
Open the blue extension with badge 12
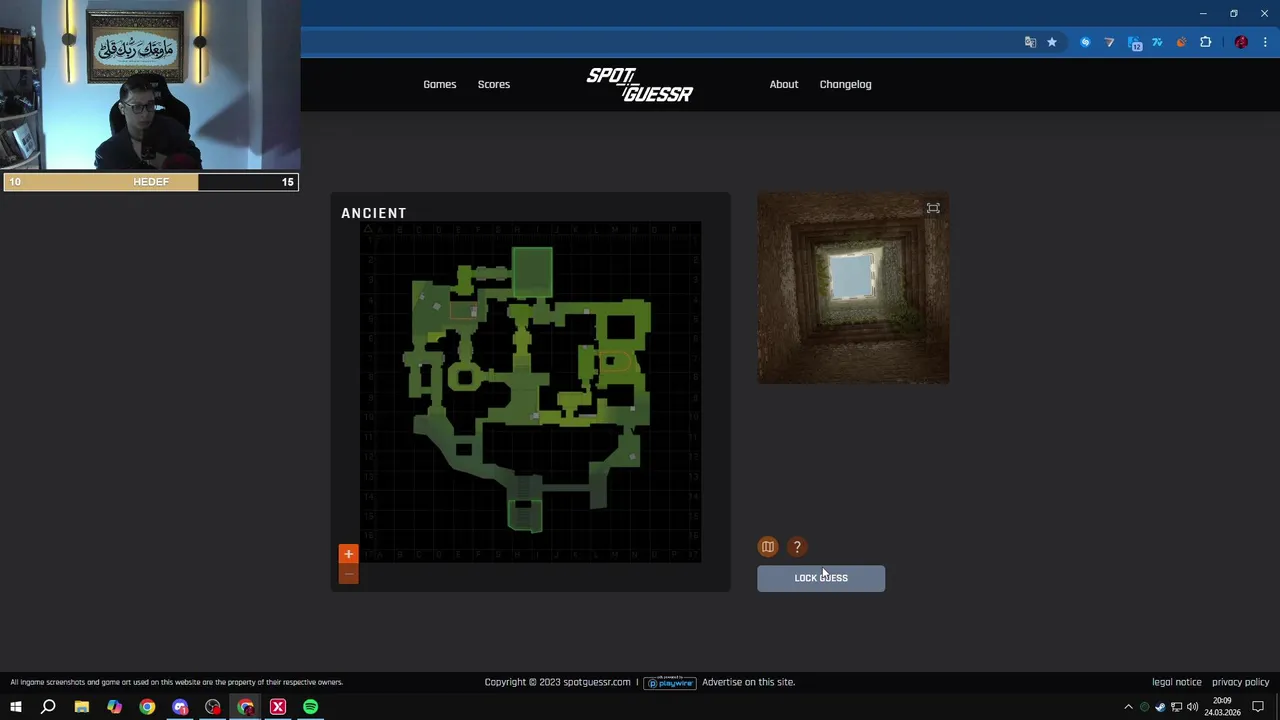coord(1134,43)
